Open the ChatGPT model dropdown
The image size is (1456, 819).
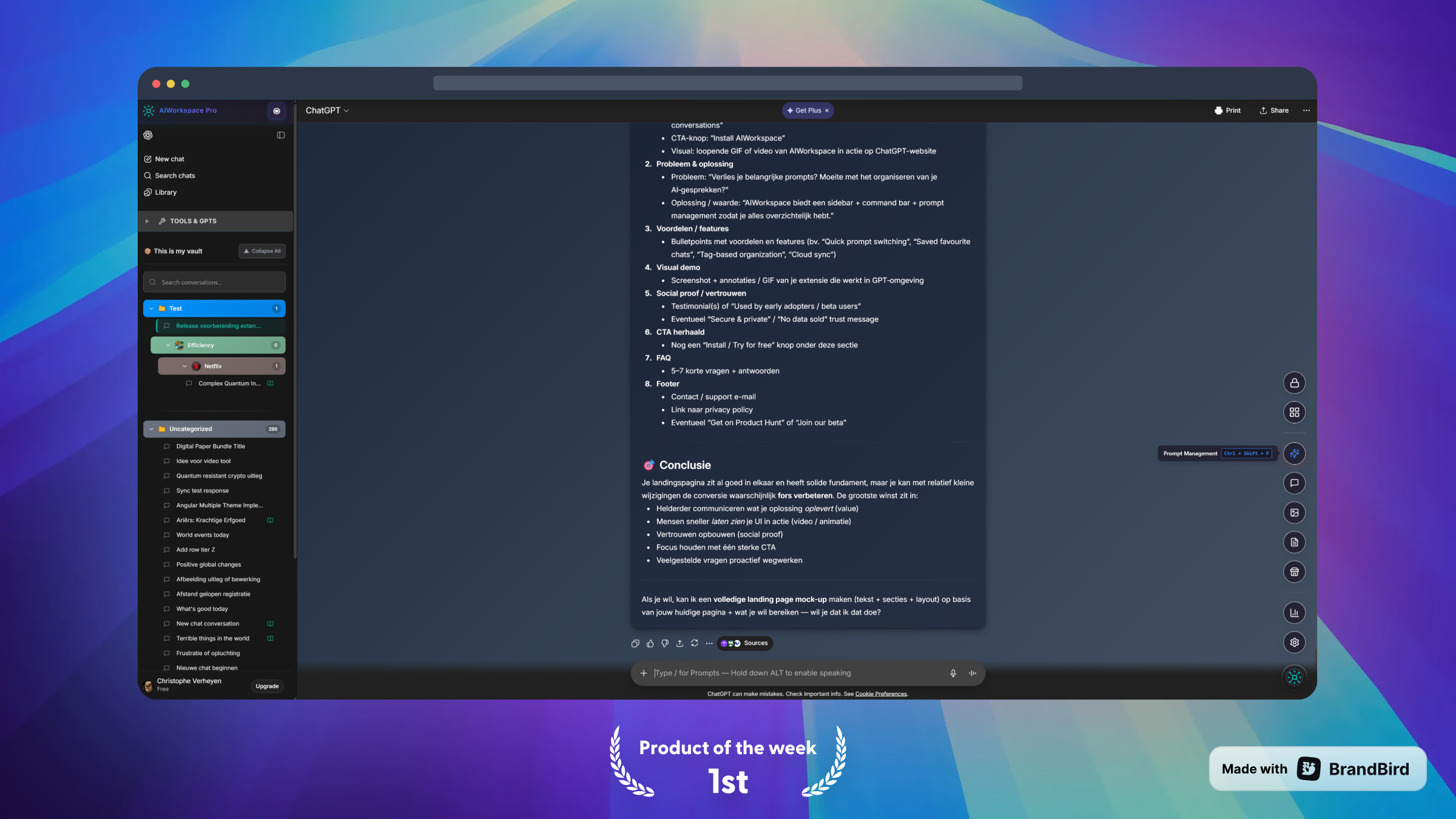[x=328, y=110]
